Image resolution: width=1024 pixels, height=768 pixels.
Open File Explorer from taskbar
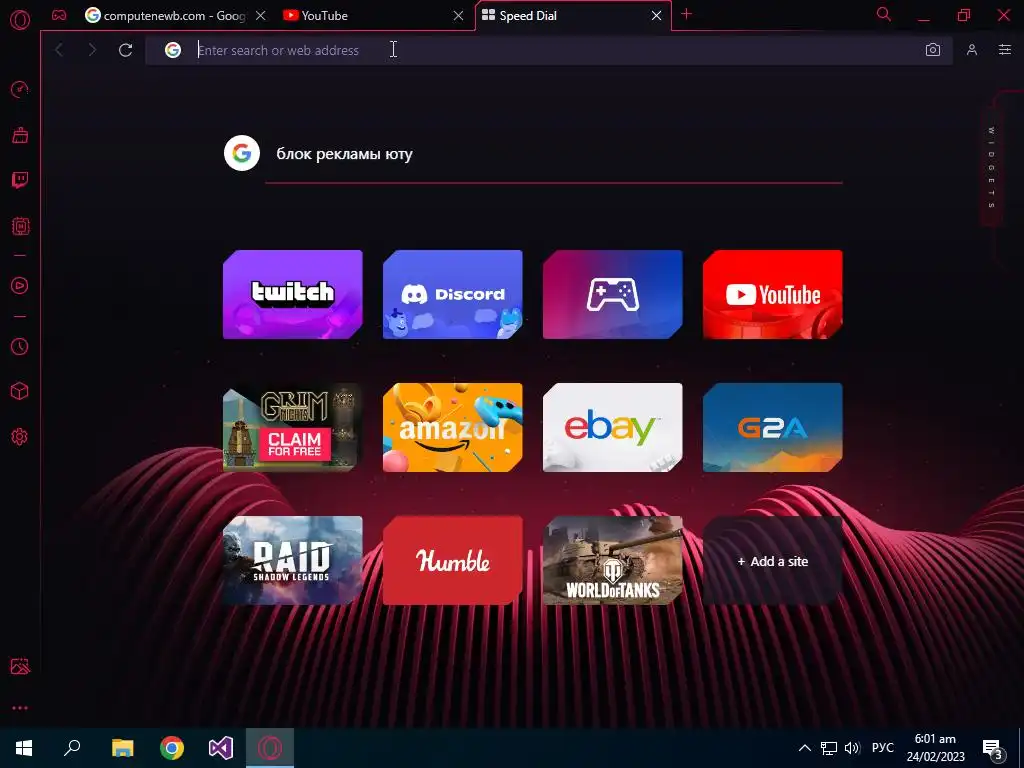(x=122, y=748)
